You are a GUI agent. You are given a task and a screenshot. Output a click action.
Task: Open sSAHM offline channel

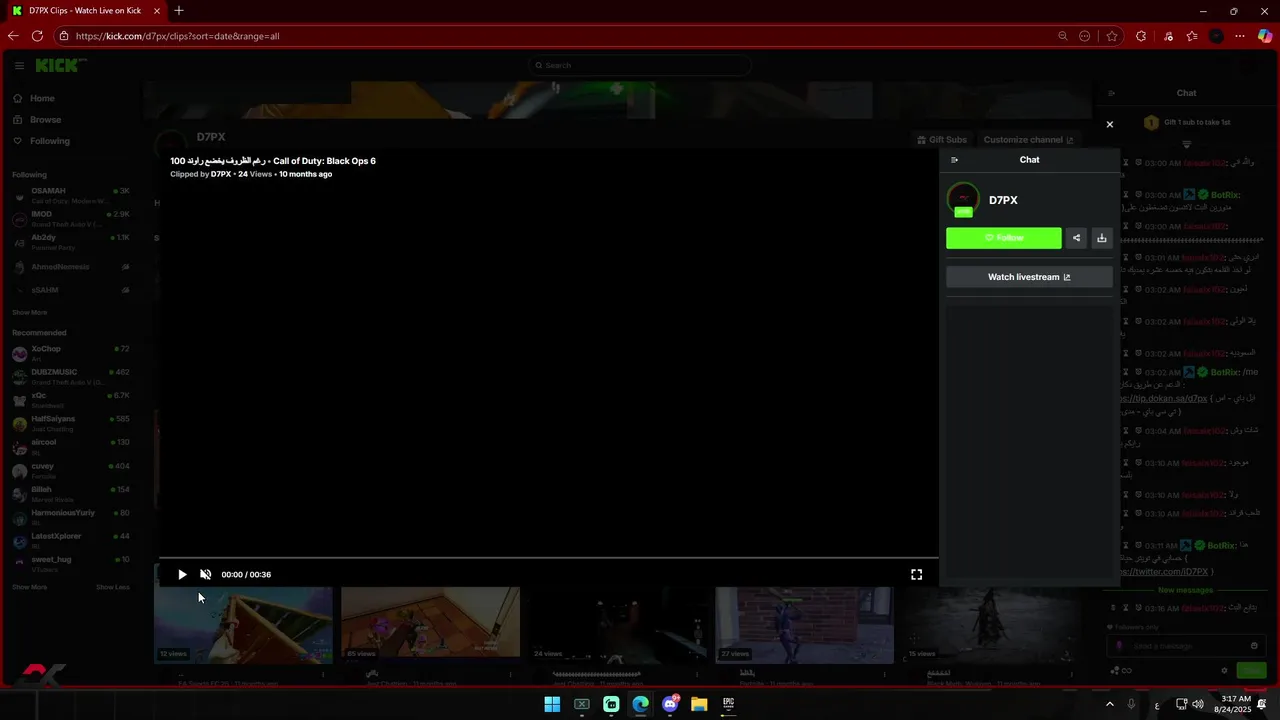[x=71, y=290]
